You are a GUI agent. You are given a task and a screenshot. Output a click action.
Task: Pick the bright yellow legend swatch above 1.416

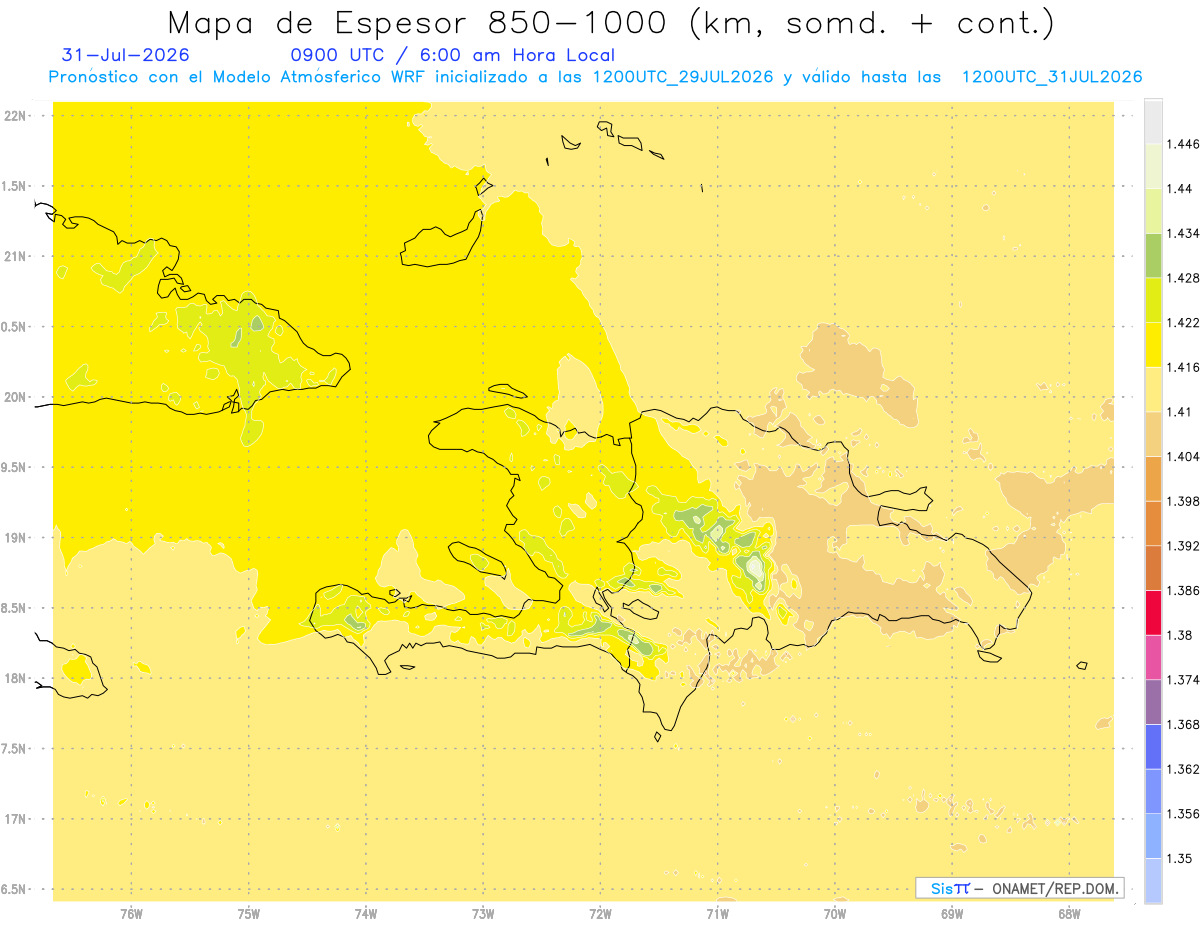point(1153,344)
